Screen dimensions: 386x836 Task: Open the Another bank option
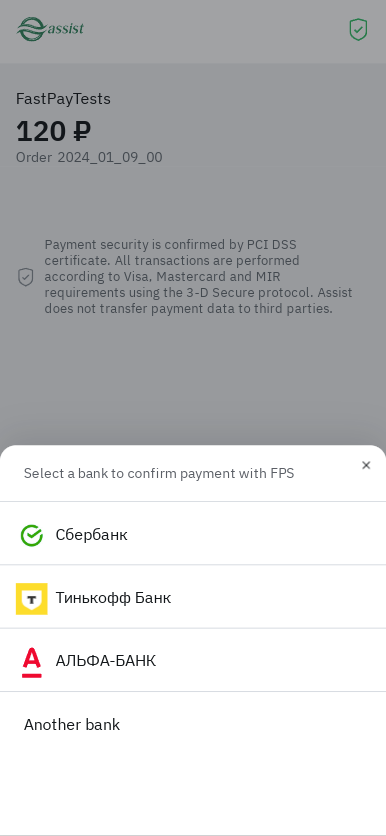[x=193, y=724]
